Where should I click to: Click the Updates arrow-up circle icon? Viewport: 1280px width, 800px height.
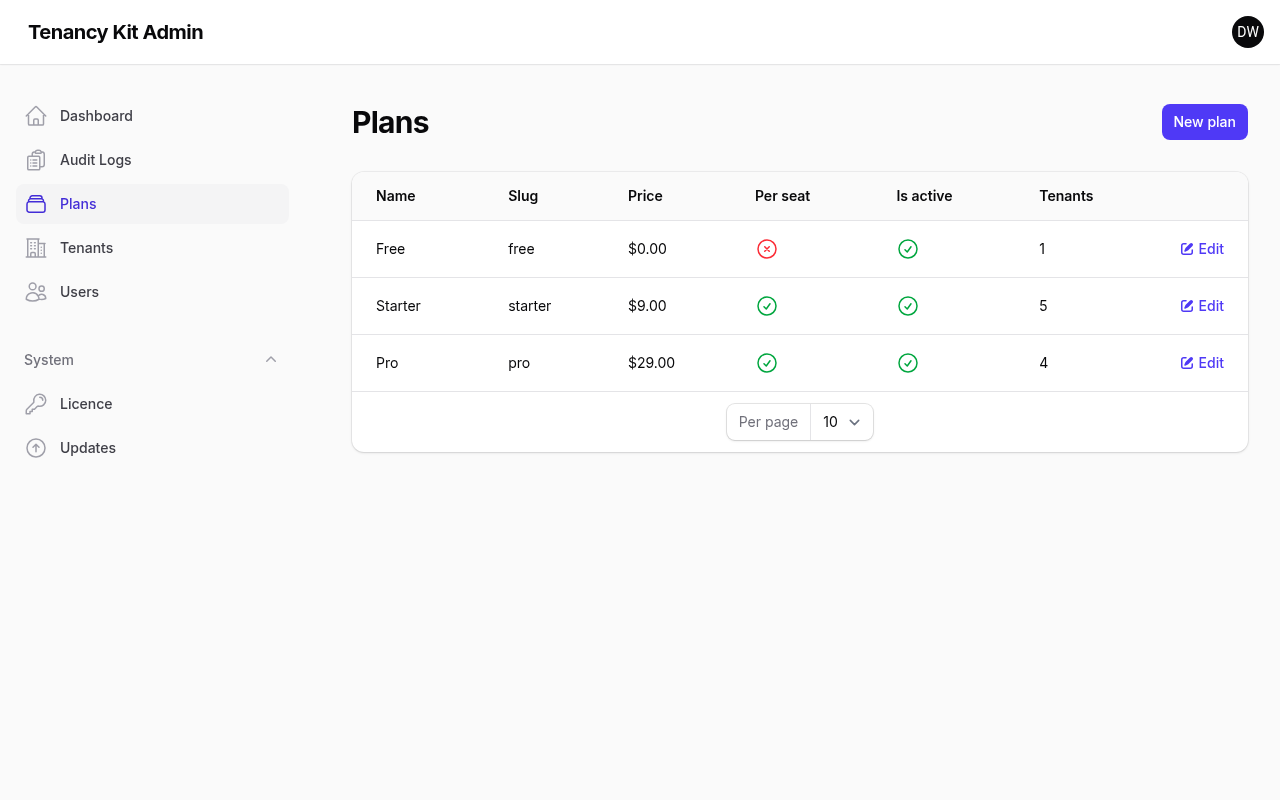(x=36, y=448)
